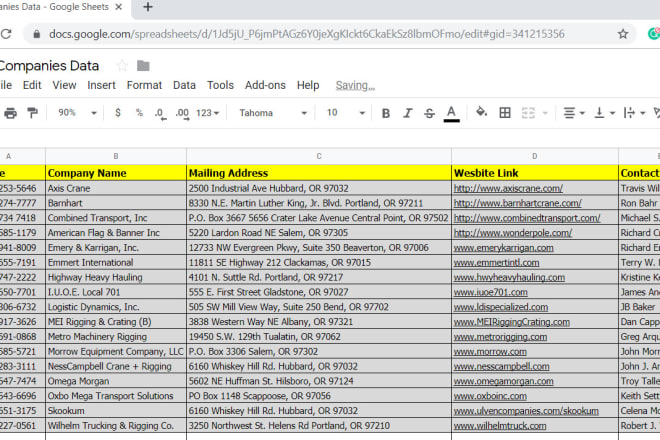Select the Metro Machinery Rigging cell
The height and width of the screenshot is (440, 660).
click(x=116, y=336)
